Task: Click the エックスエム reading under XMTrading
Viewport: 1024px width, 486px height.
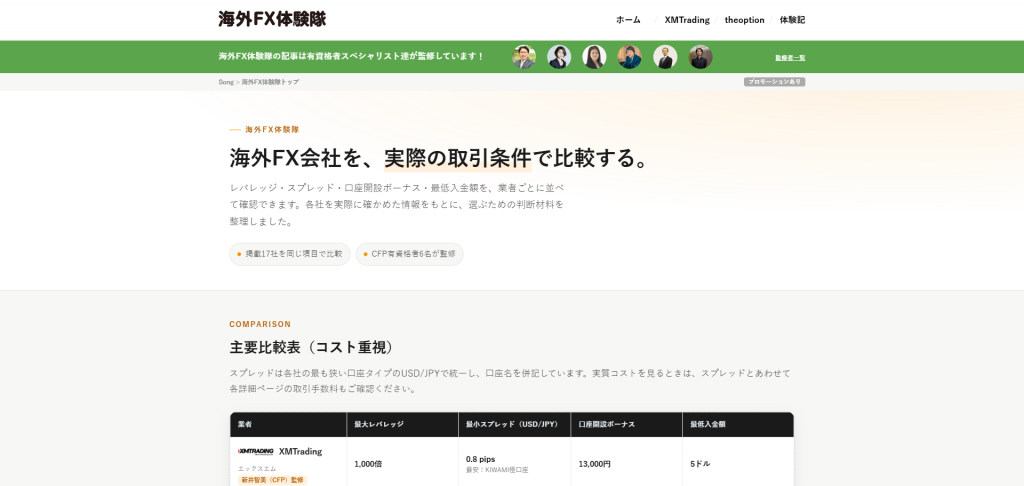Action: (x=257, y=468)
